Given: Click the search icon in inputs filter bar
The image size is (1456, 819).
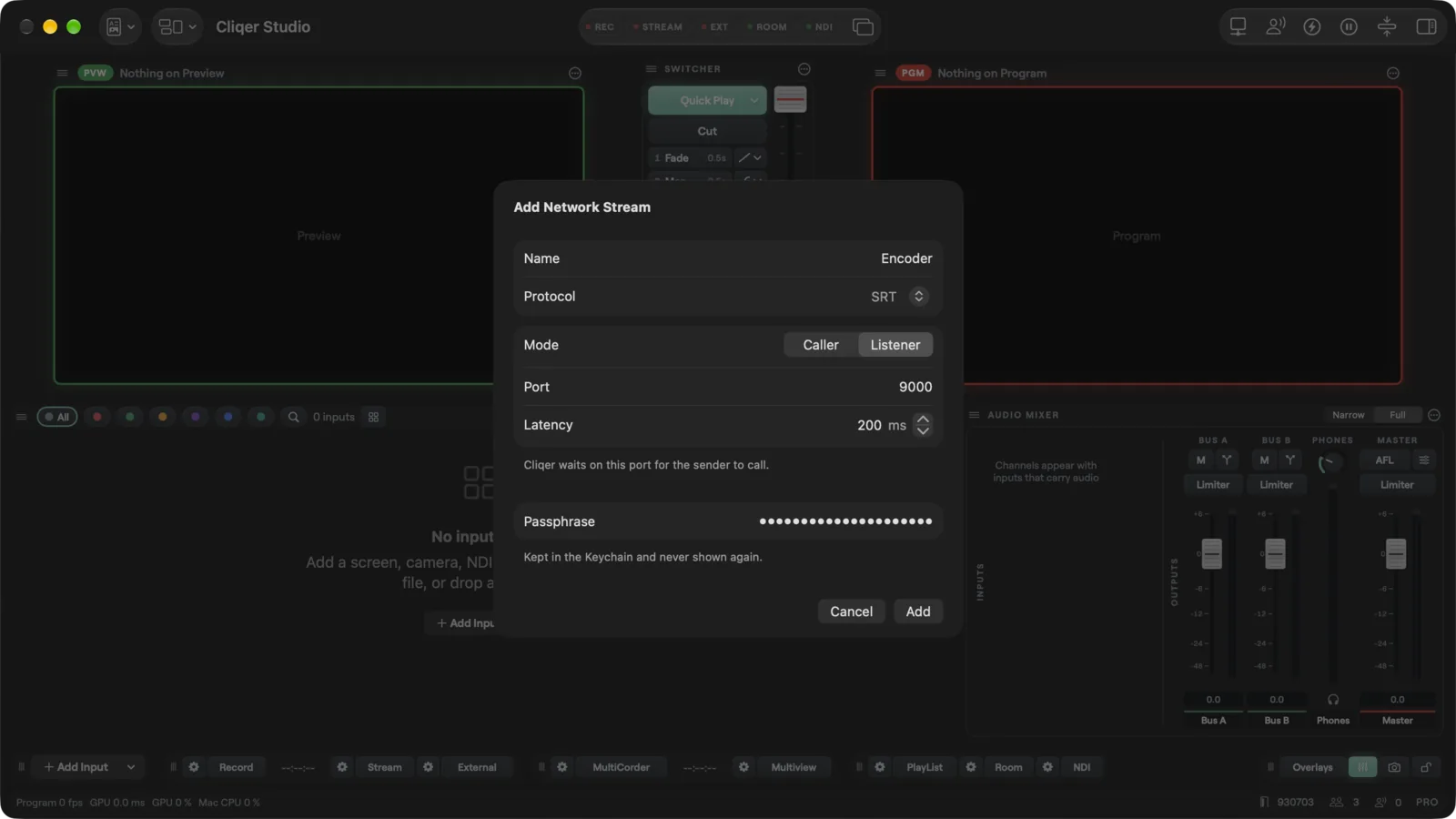Looking at the screenshot, I should point(293,417).
